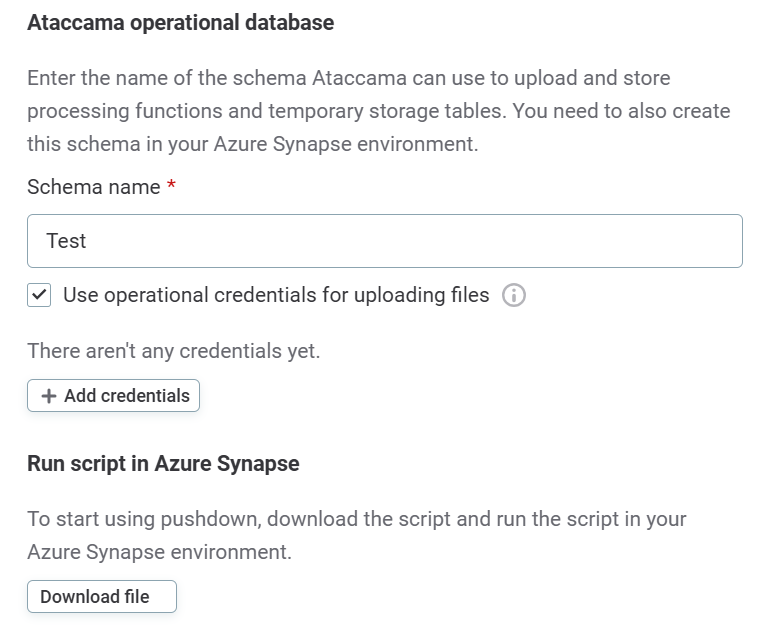
Task: Click the 'Schema name' field label
Action: click(x=93, y=187)
